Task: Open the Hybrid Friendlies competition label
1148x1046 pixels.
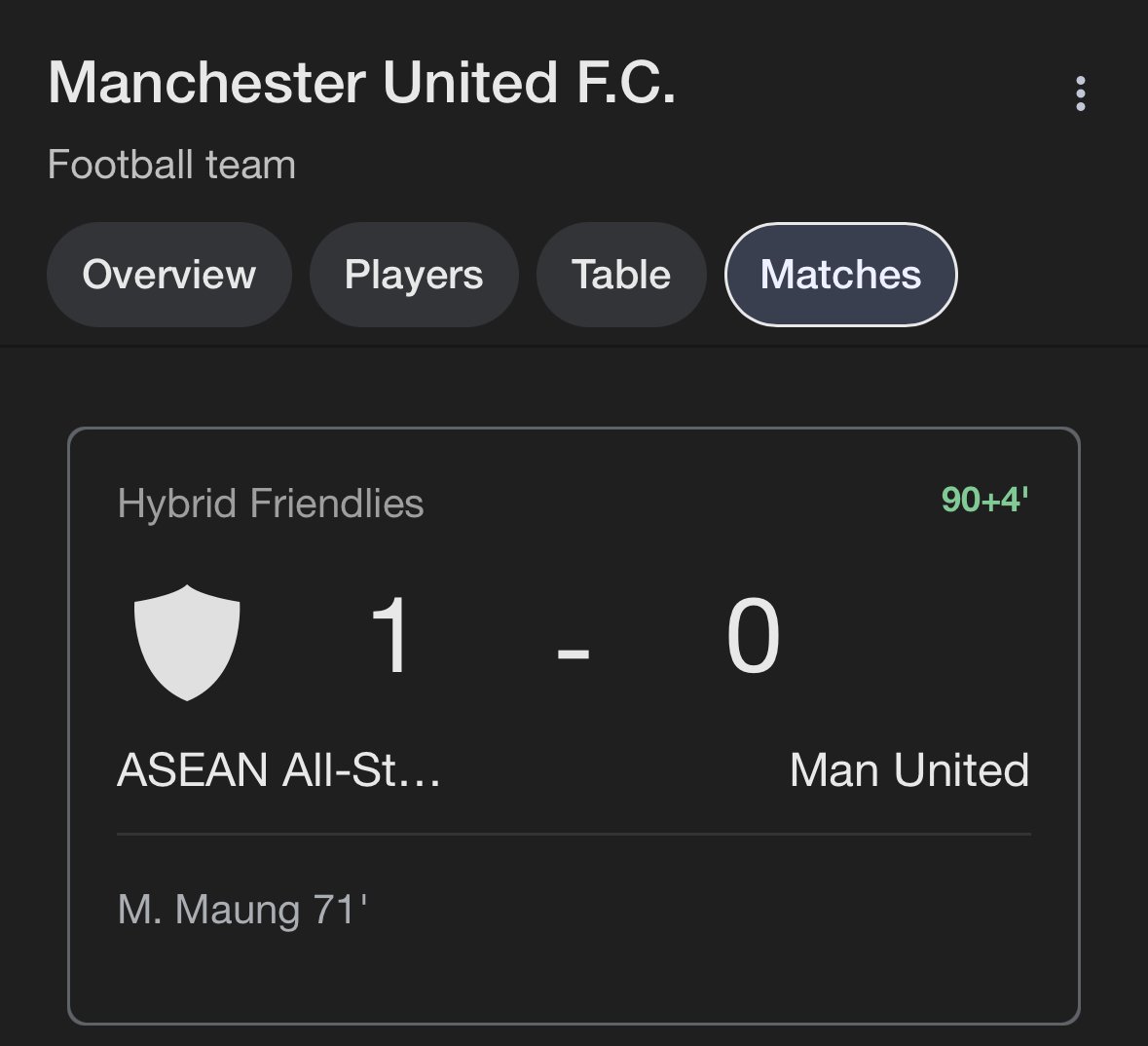Action: point(271,504)
